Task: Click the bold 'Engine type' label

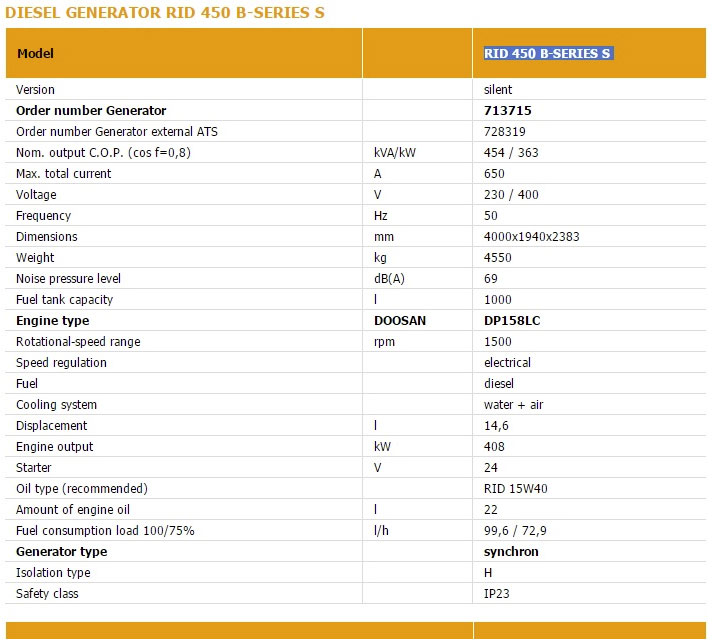Action: point(53,320)
